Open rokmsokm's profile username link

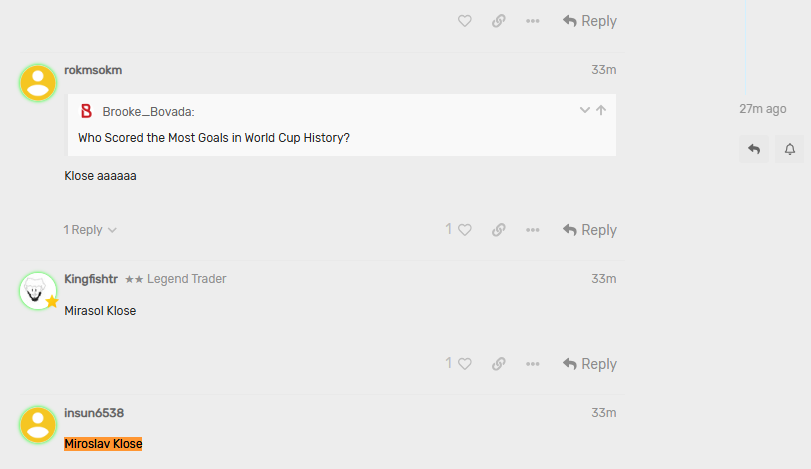pos(93,70)
